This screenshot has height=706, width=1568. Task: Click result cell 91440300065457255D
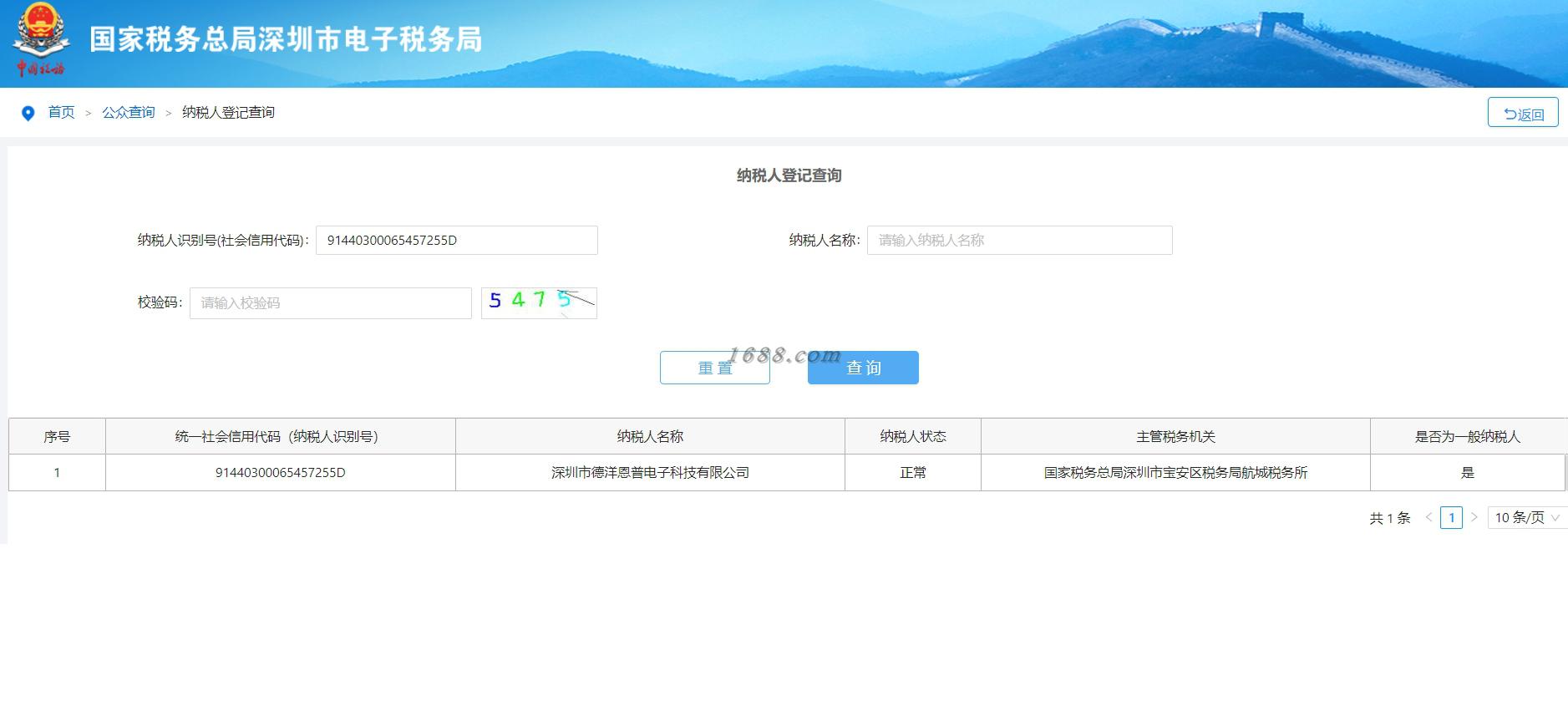click(x=281, y=472)
